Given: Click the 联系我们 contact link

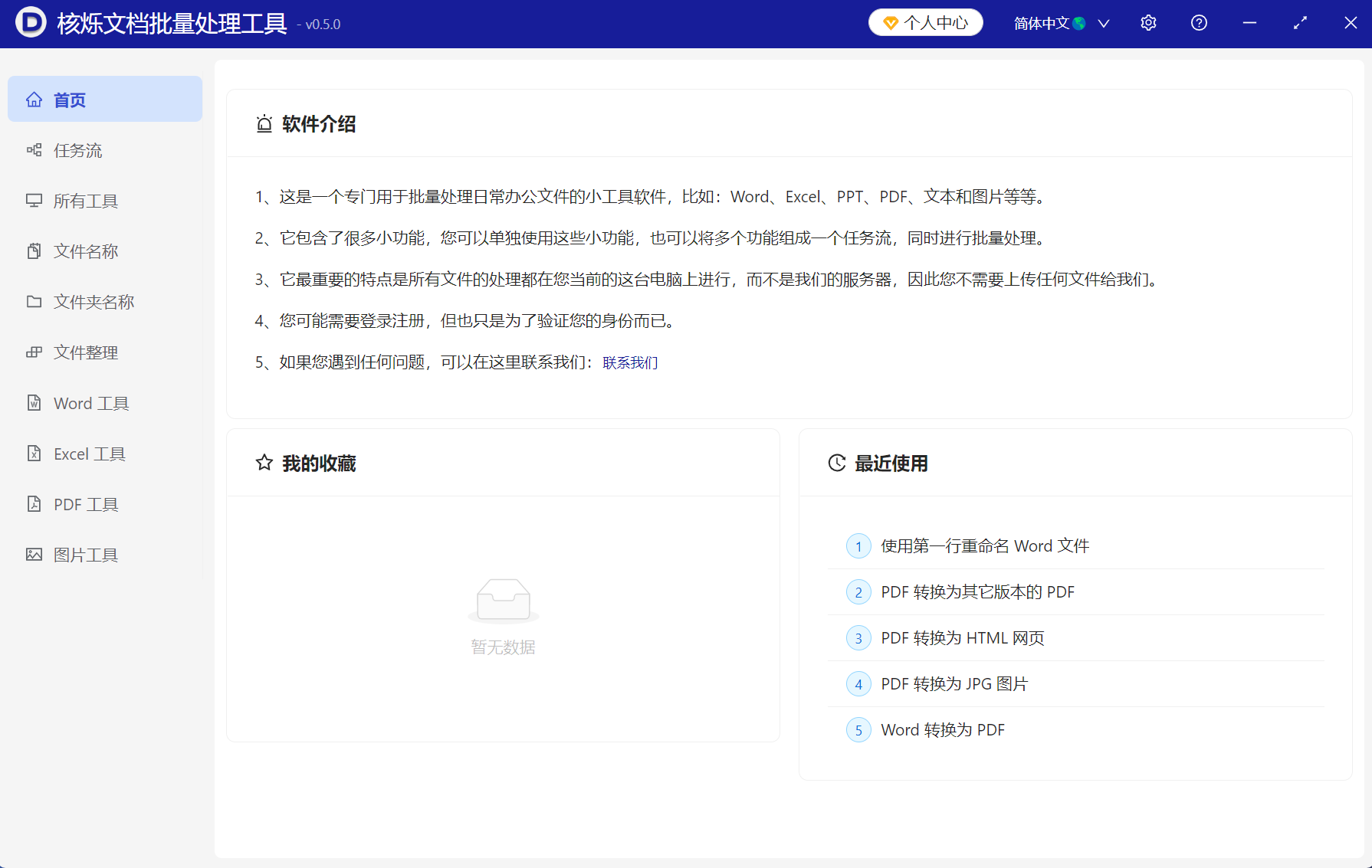Looking at the screenshot, I should point(629,362).
